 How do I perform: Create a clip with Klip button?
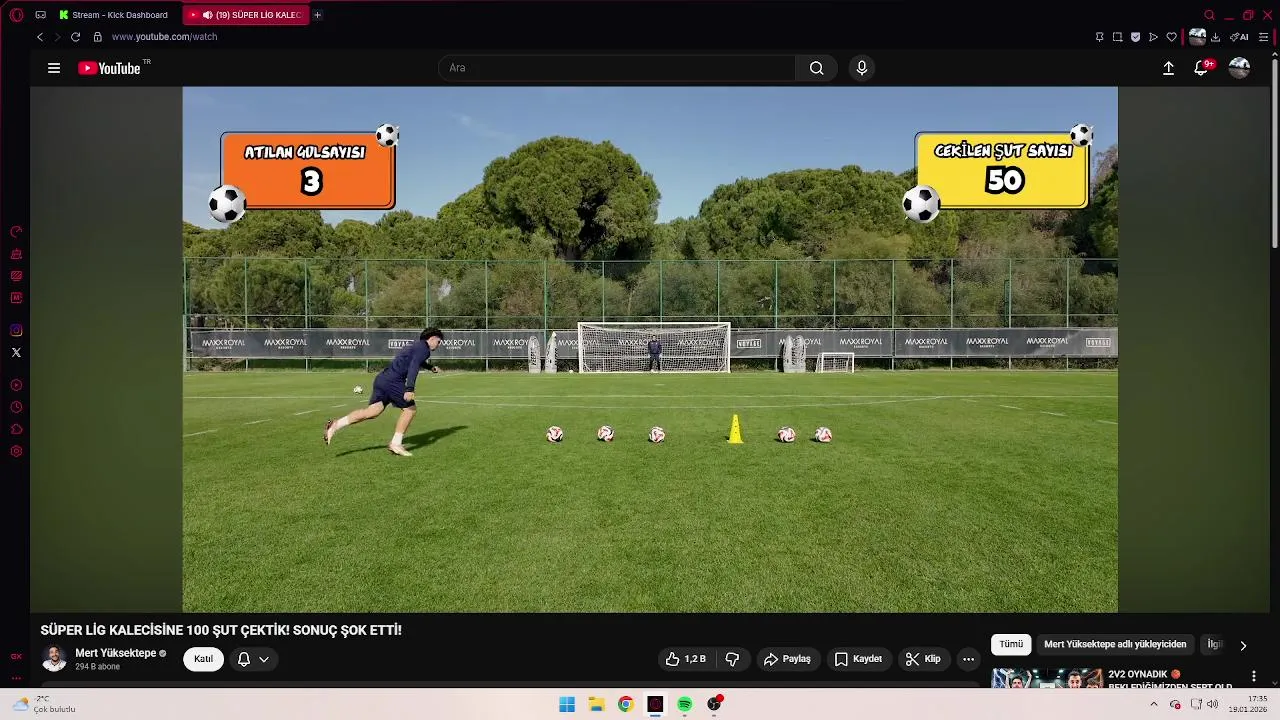923,659
